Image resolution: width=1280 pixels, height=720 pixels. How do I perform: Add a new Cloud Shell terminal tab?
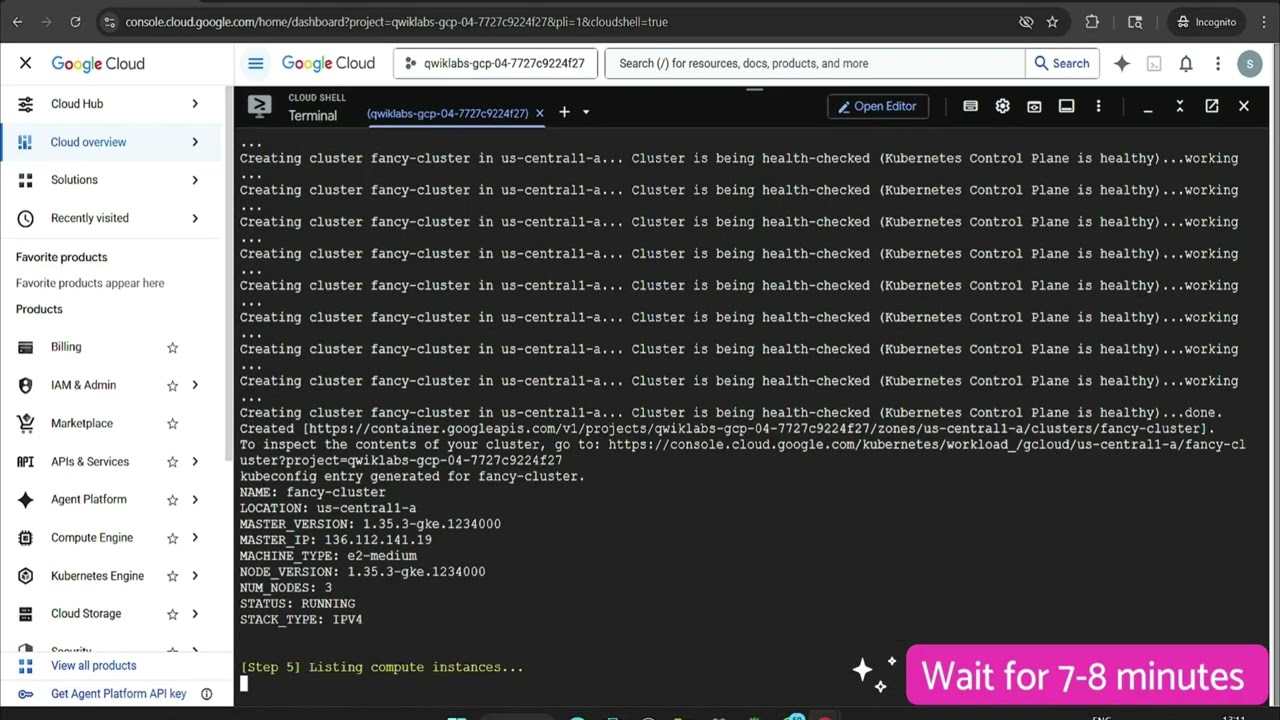564,112
